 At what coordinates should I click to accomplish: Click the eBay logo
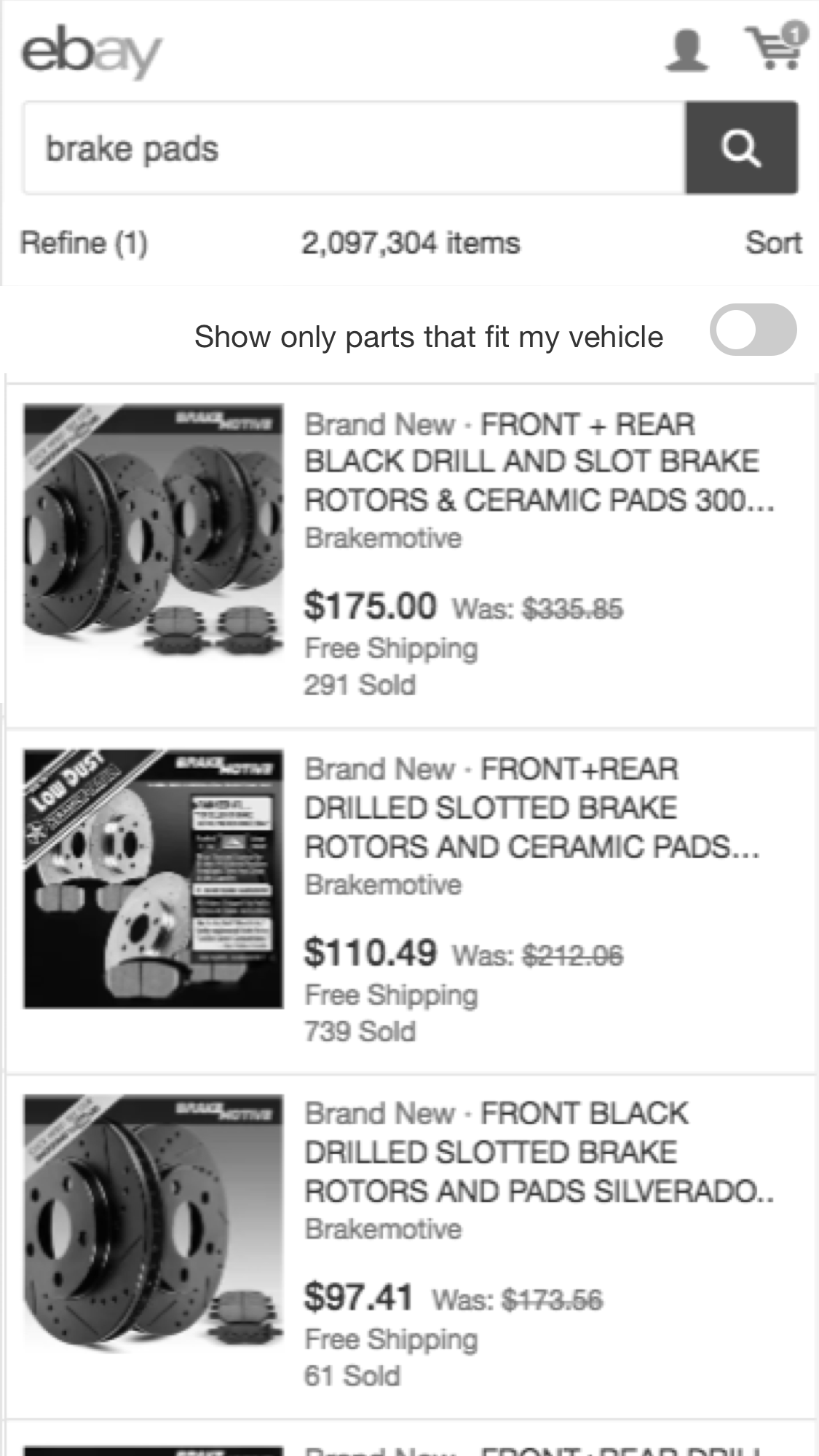pos(91,51)
